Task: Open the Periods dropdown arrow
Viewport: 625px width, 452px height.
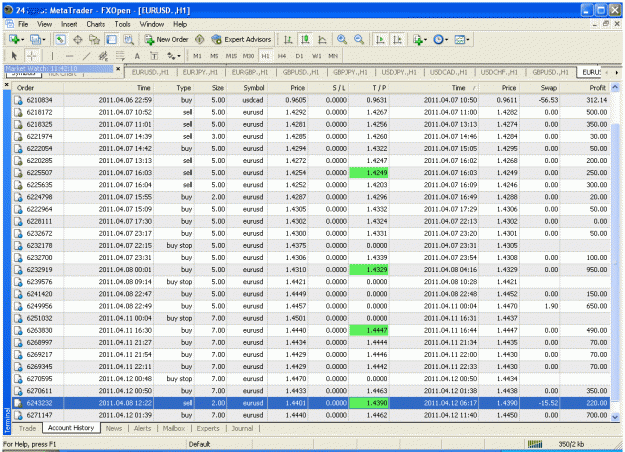Action: 446,39
